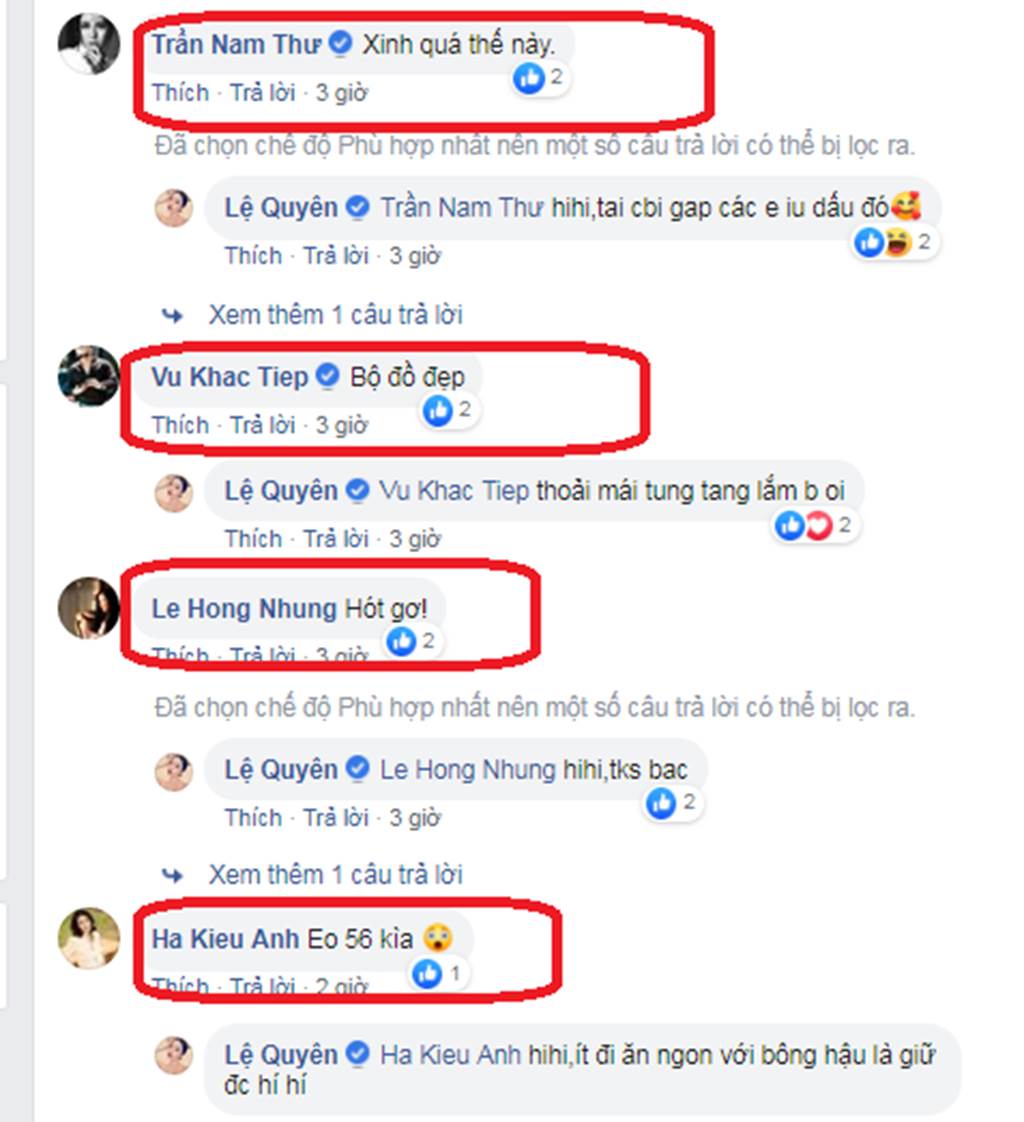
Task: Click '3 giờ' timestamp on 'Bộ đồ đẹp' comment
Action: (341, 425)
